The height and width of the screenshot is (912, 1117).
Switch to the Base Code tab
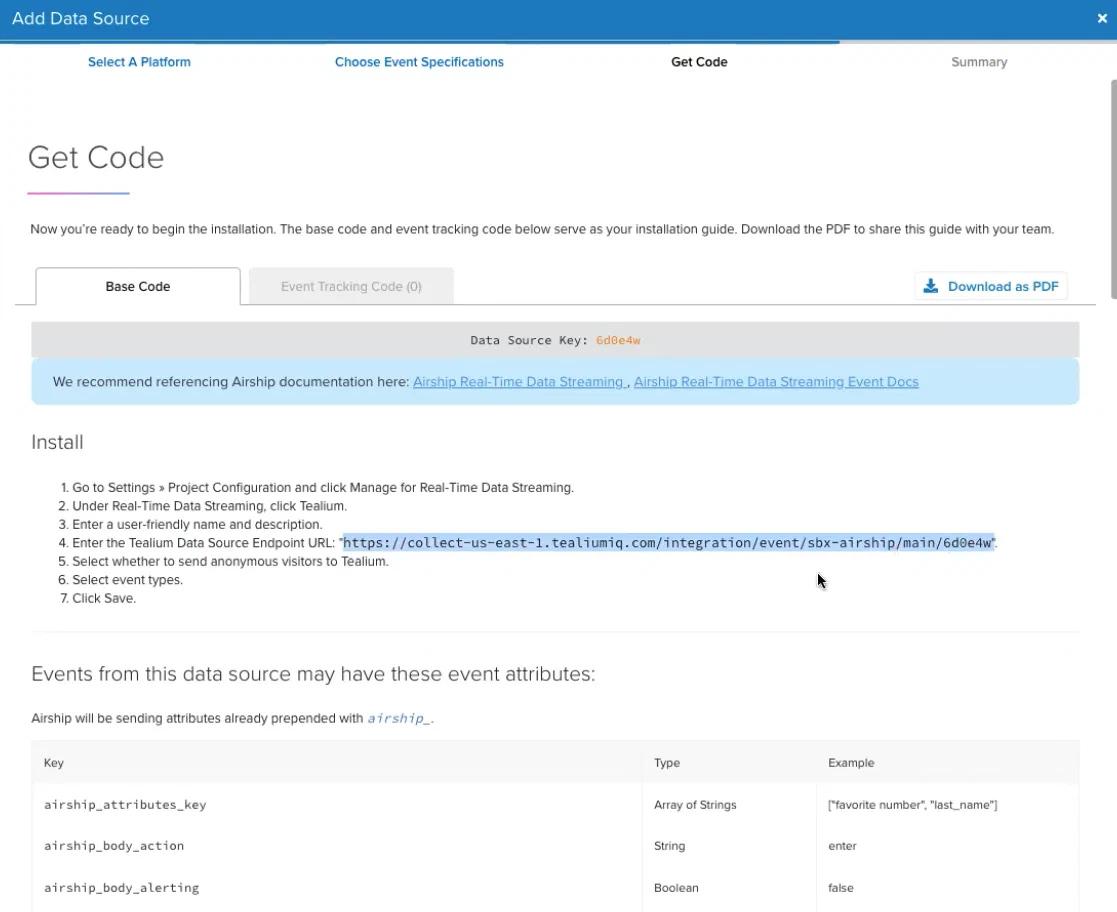[138, 286]
